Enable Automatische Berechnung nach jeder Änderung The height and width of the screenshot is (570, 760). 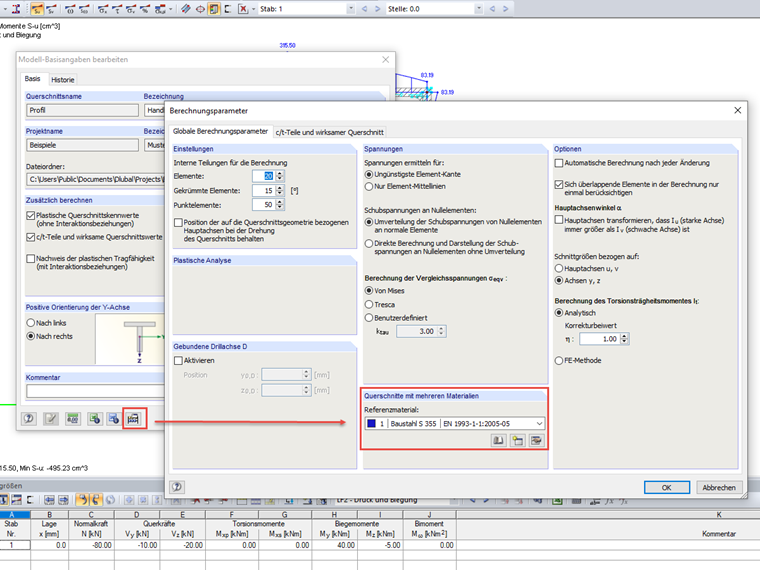coord(559,163)
